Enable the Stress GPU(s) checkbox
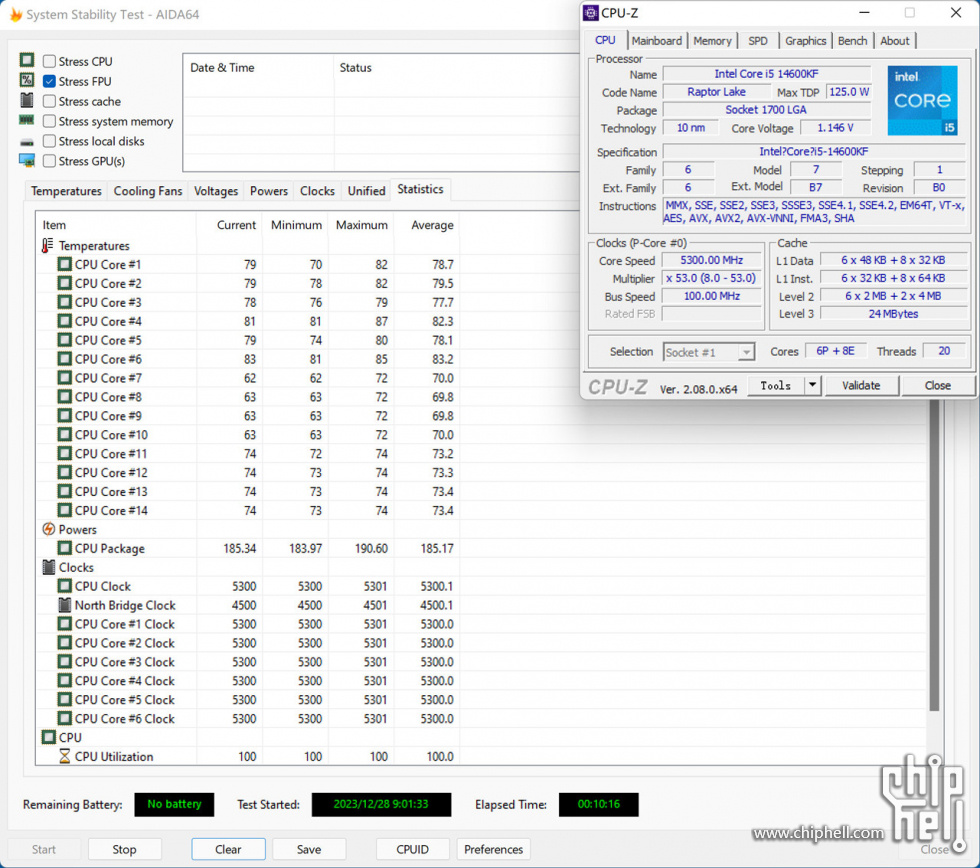Viewport: 980px width, 868px height. tap(49, 161)
